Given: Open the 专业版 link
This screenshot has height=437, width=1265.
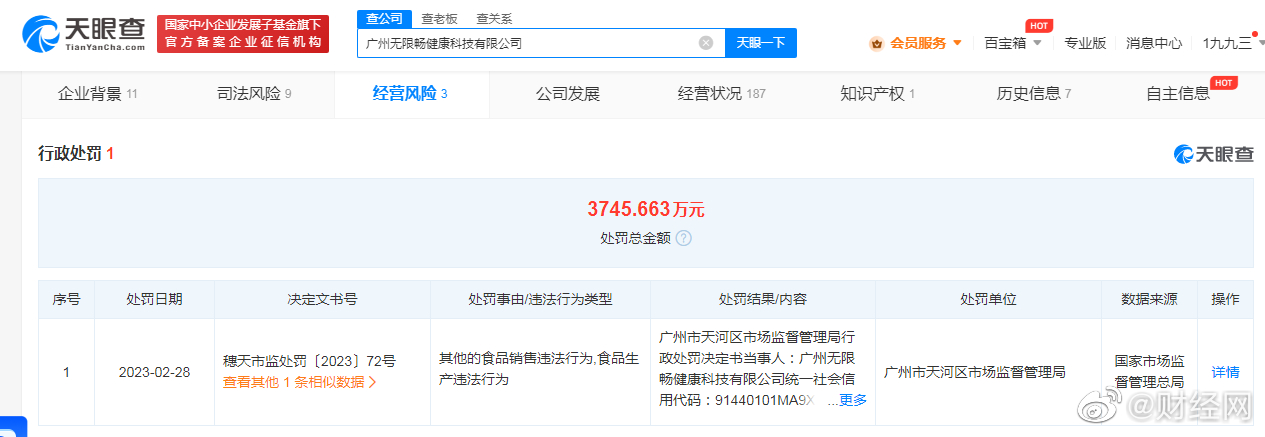Looking at the screenshot, I should coord(1085,43).
